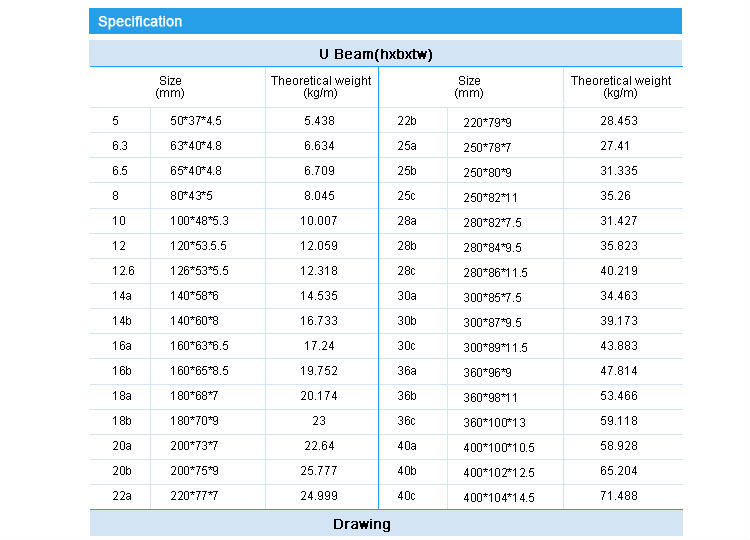Click the Specification section header
This screenshot has height=540, width=750.
(x=140, y=21)
